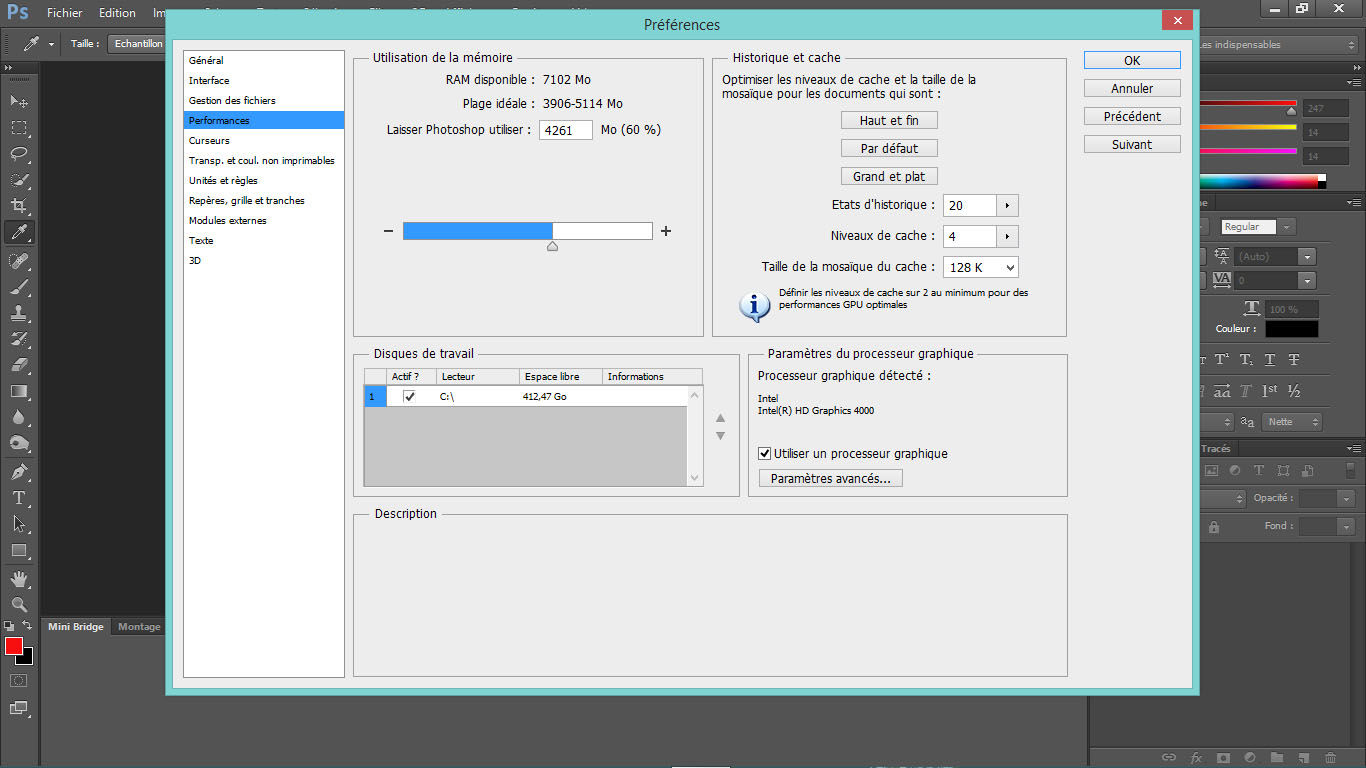Select the Eraser tool
The height and width of the screenshot is (768, 1366).
(19, 364)
